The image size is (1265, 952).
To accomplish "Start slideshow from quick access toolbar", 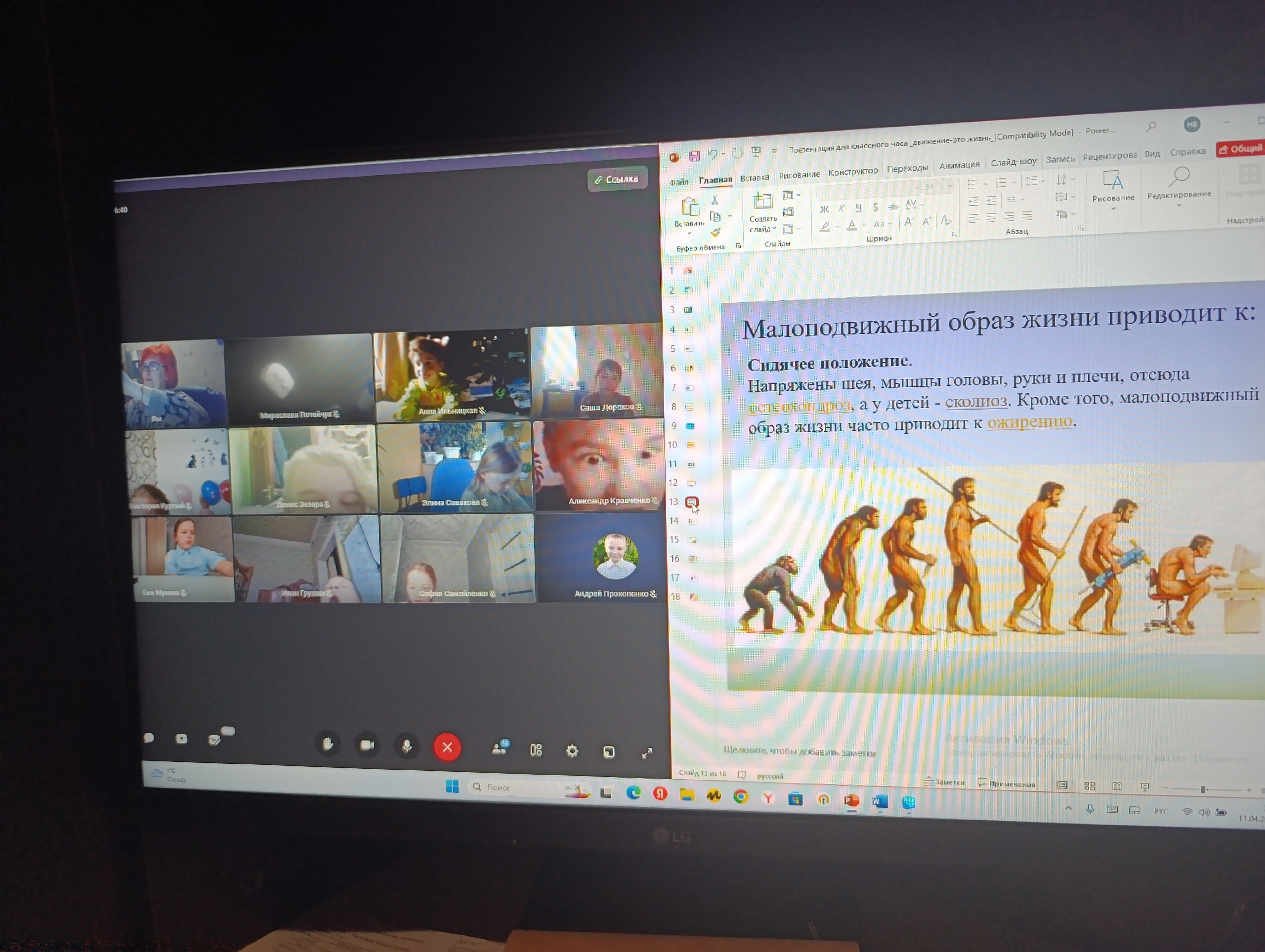I will pyautogui.click(x=756, y=152).
